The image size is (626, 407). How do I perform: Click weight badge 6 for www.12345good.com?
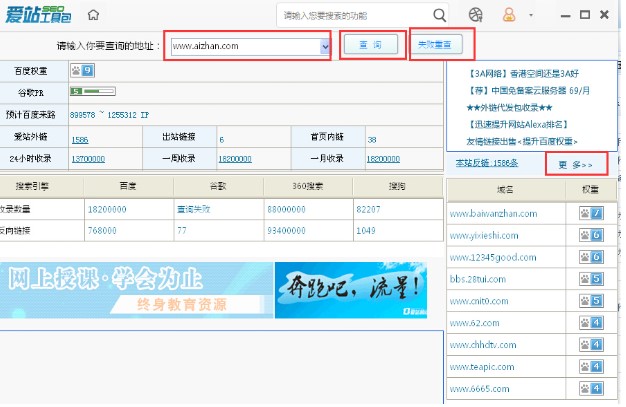(x=591, y=256)
